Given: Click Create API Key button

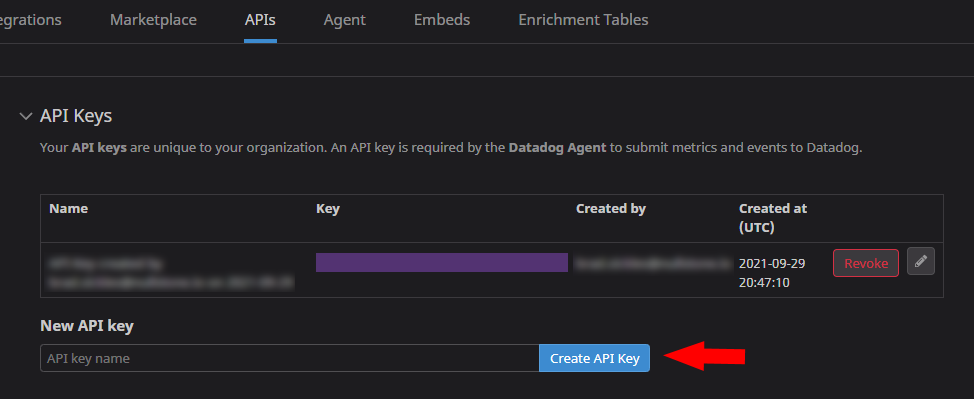Looking at the screenshot, I should point(594,358).
